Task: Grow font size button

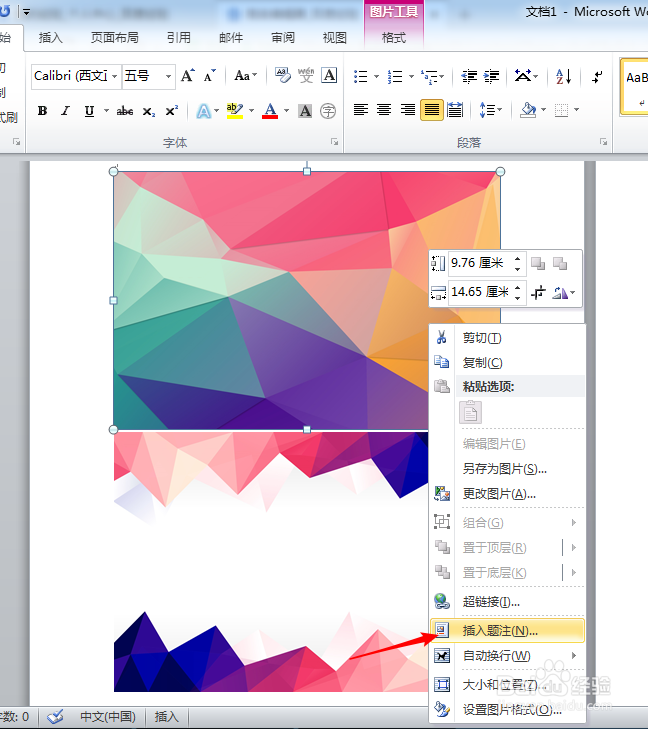Action: click(x=187, y=75)
